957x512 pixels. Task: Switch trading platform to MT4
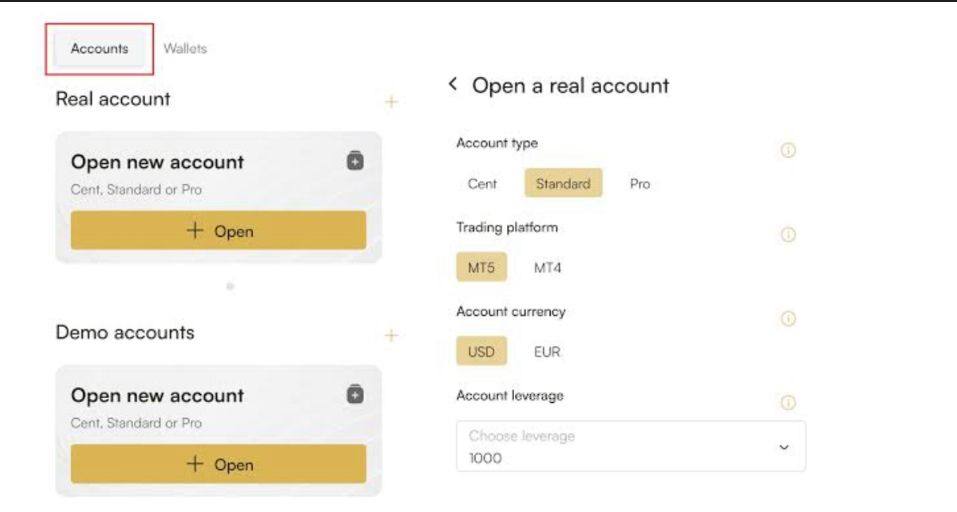point(547,268)
